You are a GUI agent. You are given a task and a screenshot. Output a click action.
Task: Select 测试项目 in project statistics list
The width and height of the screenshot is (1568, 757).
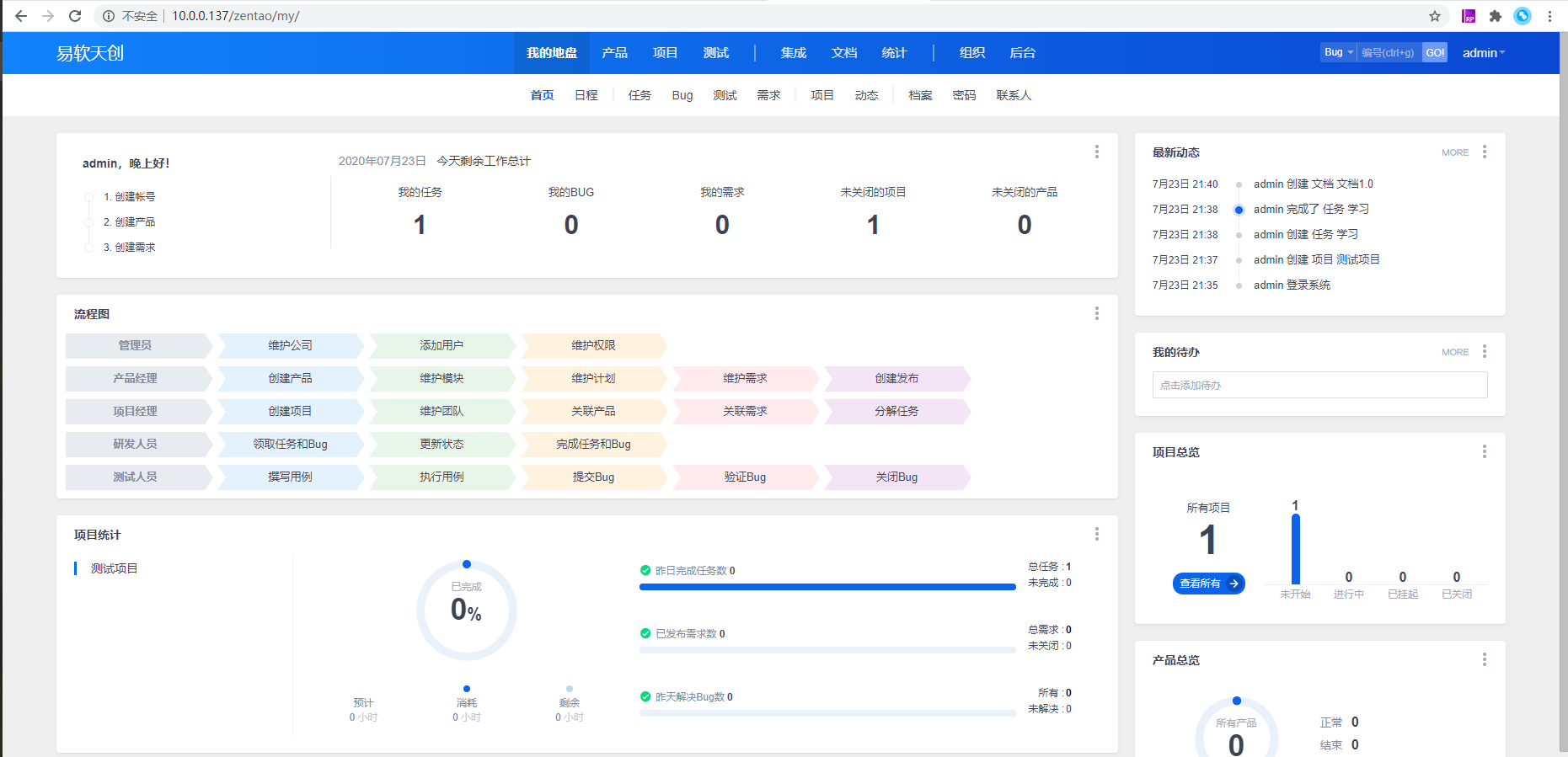click(x=115, y=568)
